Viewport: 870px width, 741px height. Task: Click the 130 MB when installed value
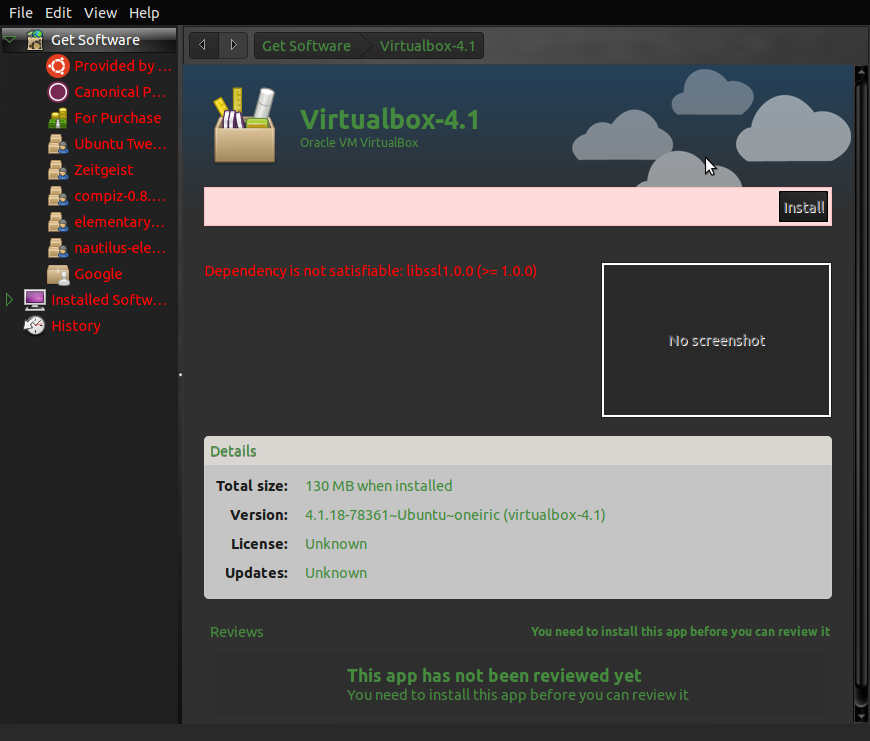coord(379,486)
